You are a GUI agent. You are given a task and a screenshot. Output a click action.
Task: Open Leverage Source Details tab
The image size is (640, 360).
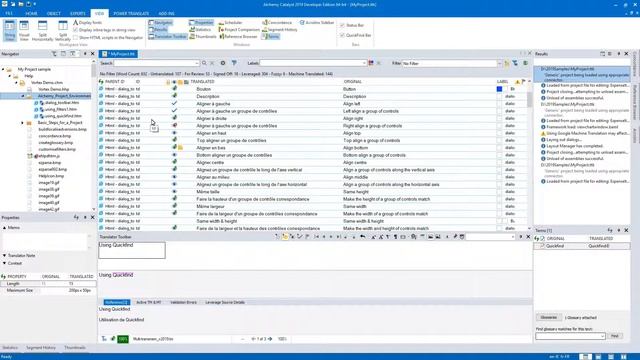tap(225, 302)
